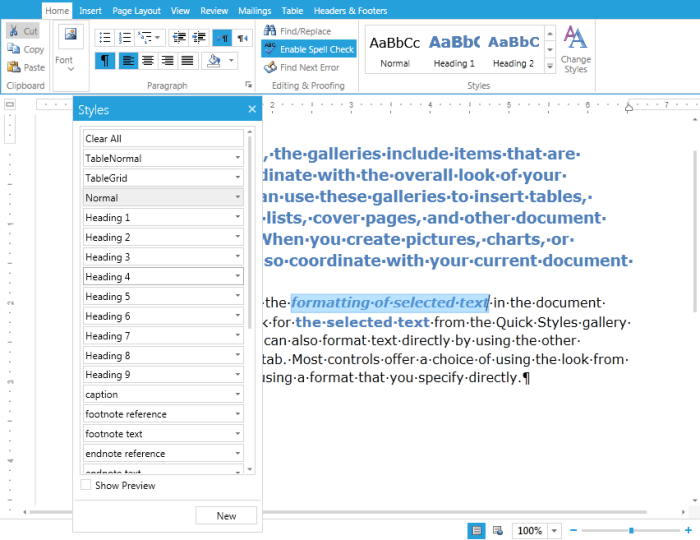Apply numbered list formatting
This screenshot has width=700, height=540.
125,38
